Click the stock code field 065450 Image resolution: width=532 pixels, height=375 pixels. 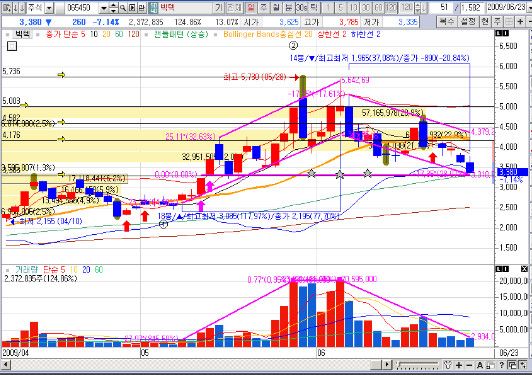pos(81,7)
